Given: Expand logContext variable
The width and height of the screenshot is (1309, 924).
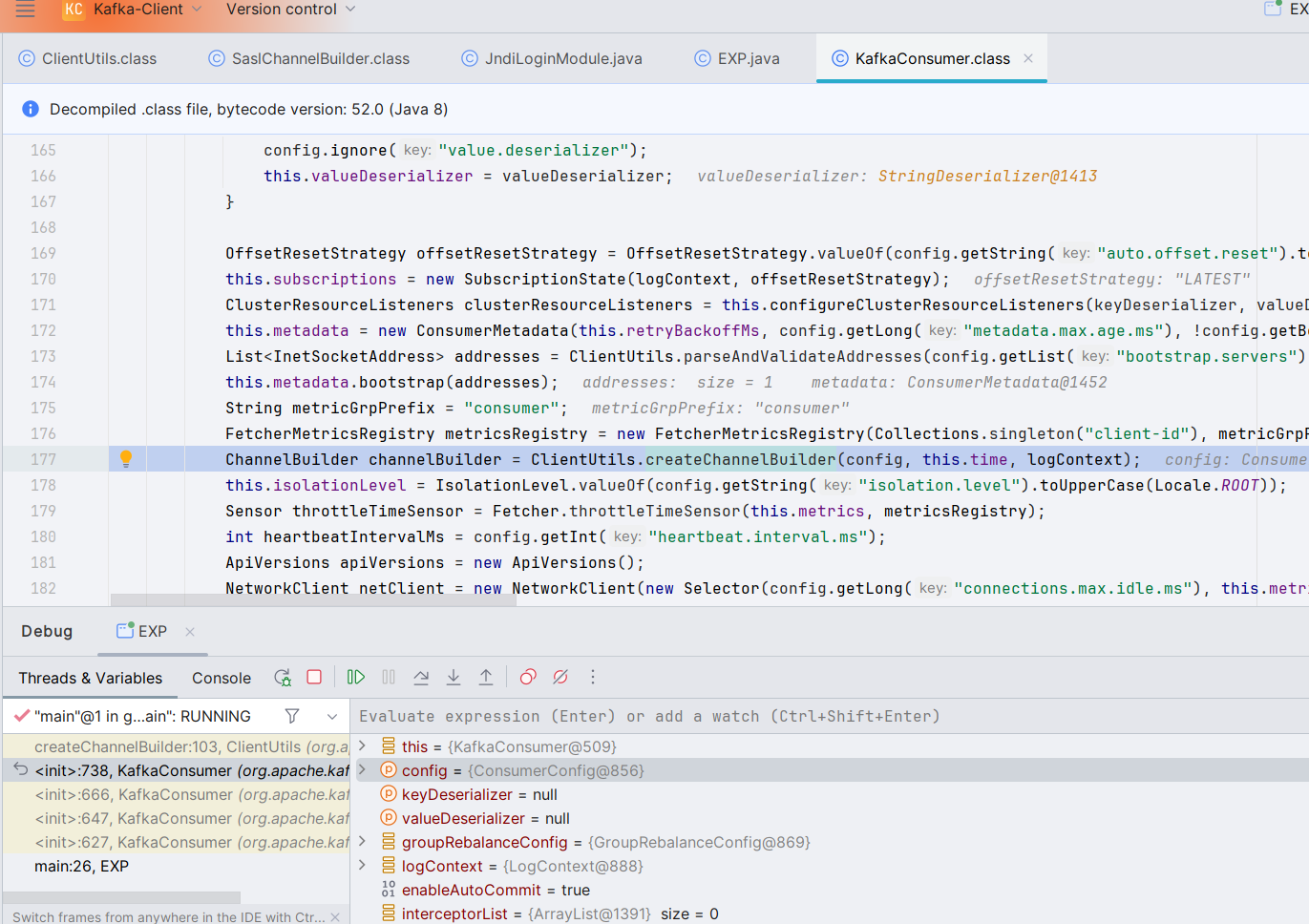Looking at the screenshot, I should (362, 865).
